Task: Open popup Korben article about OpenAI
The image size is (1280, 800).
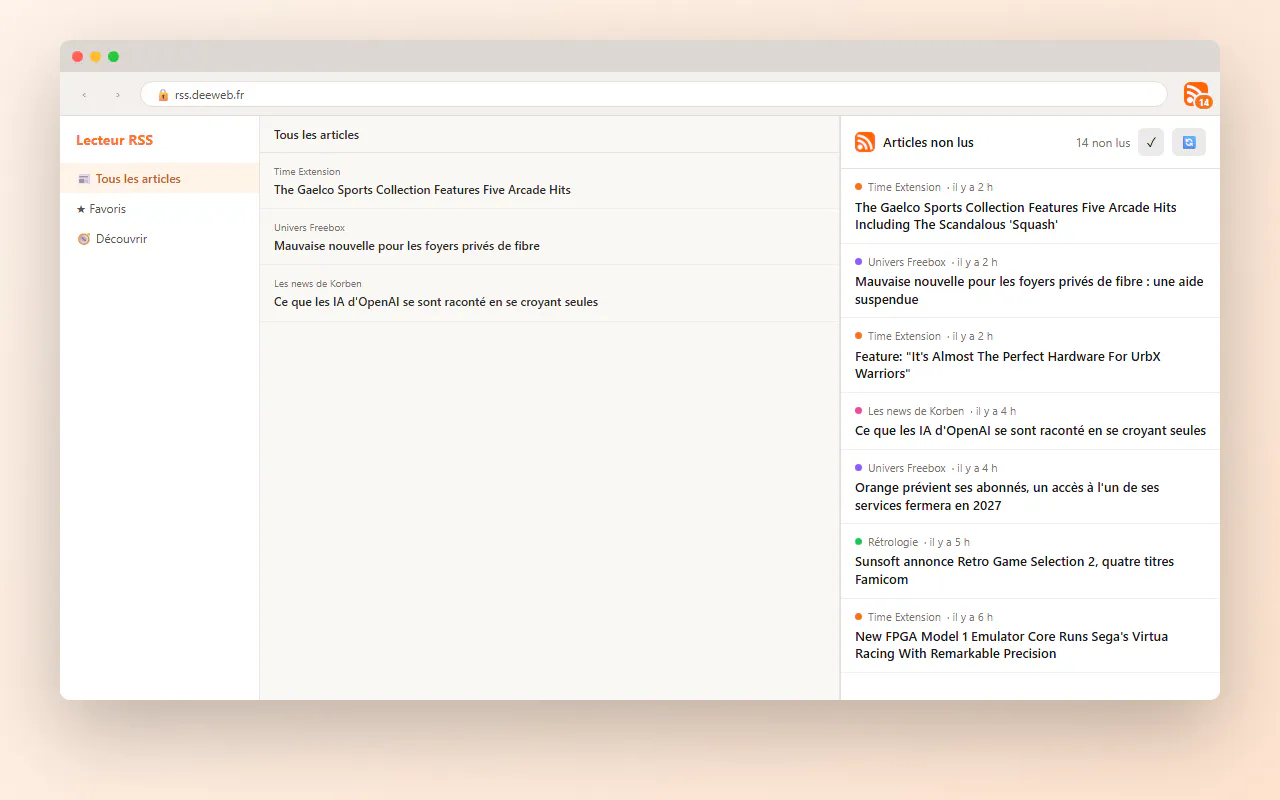Action: [x=1030, y=421]
